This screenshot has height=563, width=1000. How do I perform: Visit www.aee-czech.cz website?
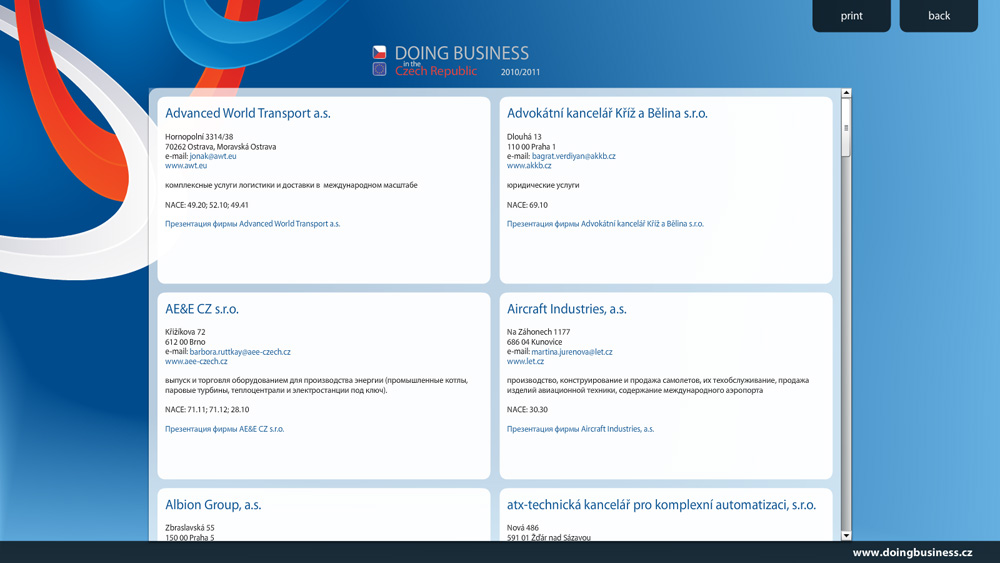tap(196, 362)
